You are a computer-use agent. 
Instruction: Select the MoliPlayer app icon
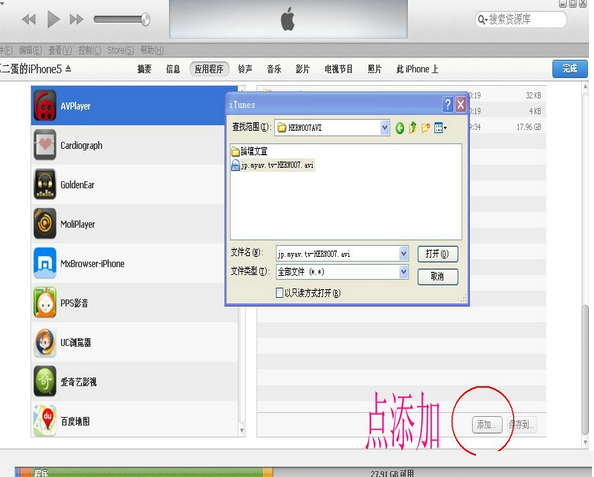[45, 224]
